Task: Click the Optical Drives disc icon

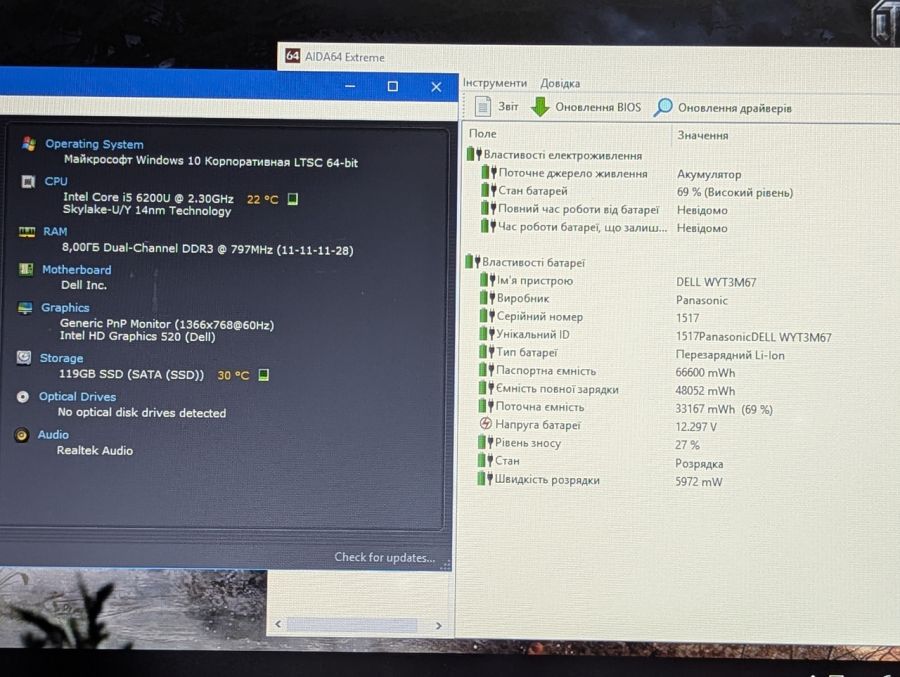Action: [x=22, y=397]
